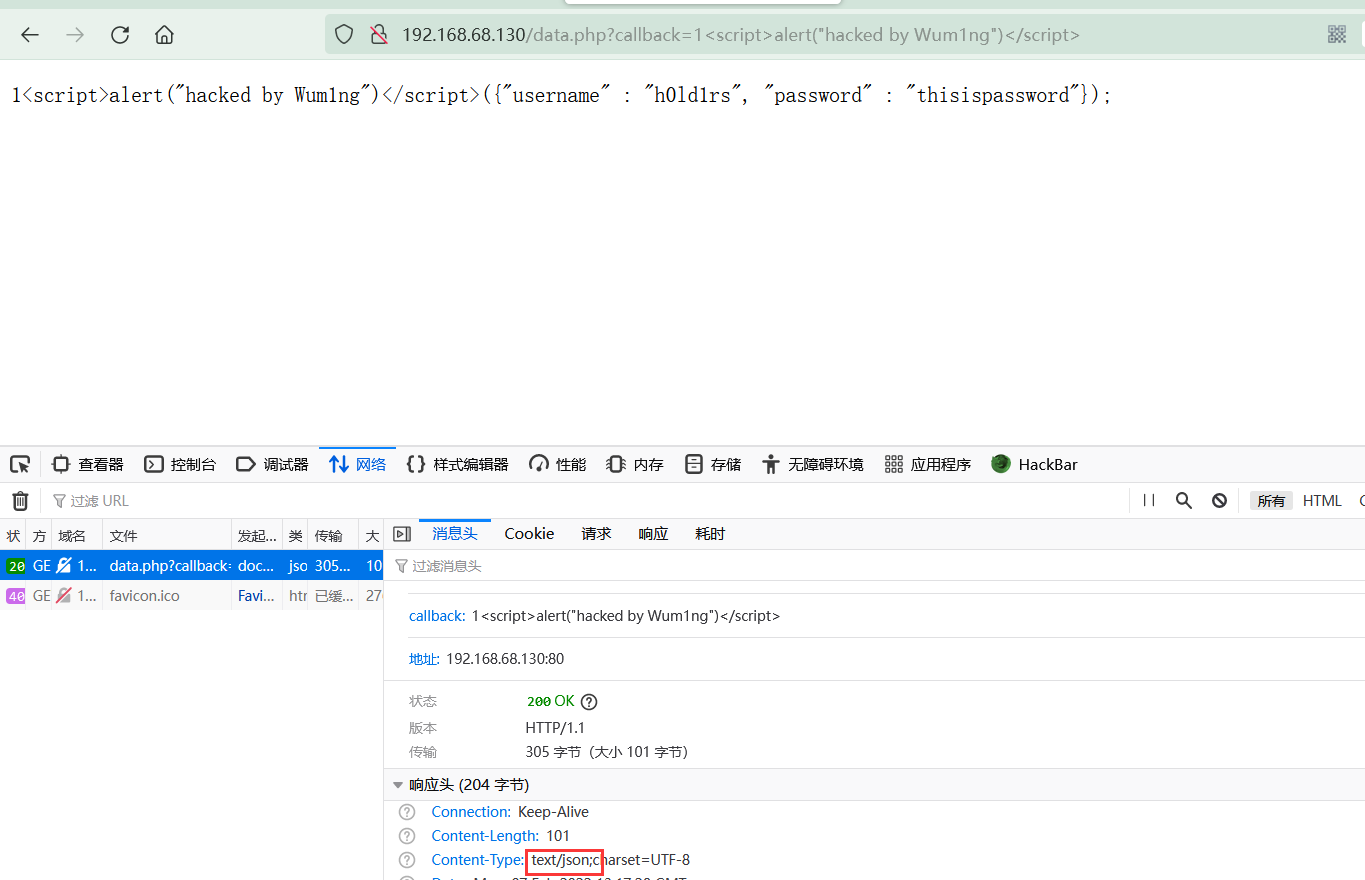Viewport: 1365px width, 880px height.
Task: Open the 查看器 inspector tab
Action: click(x=88, y=464)
